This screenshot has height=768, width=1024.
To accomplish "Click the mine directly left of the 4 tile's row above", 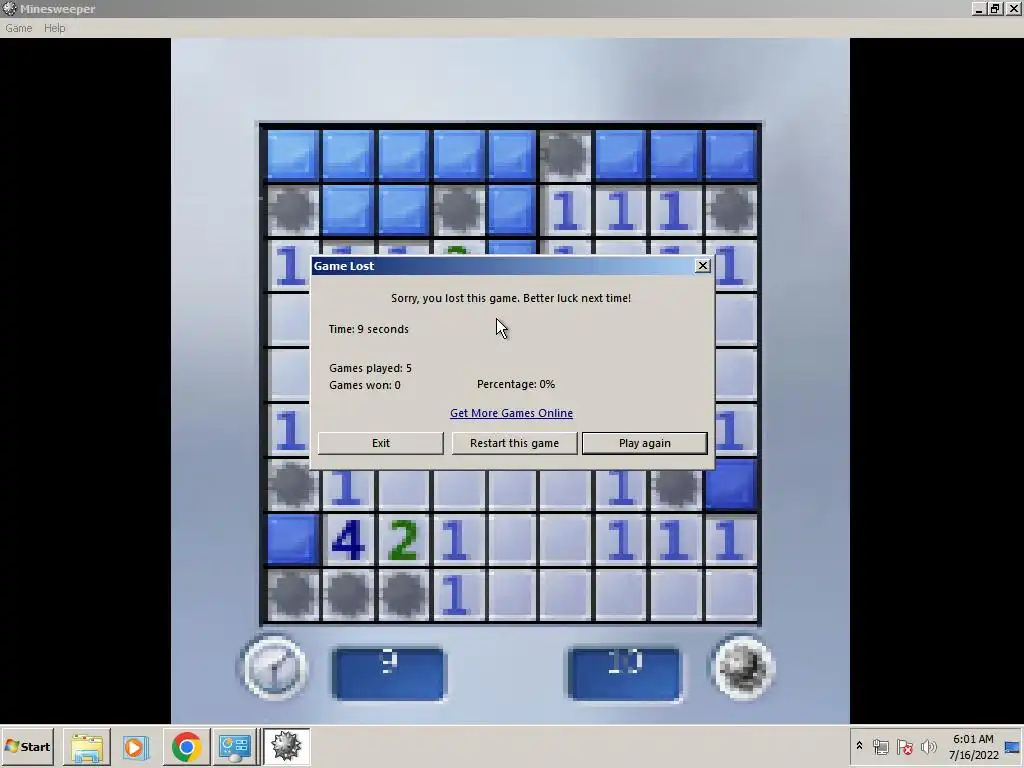I will [293, 485].
